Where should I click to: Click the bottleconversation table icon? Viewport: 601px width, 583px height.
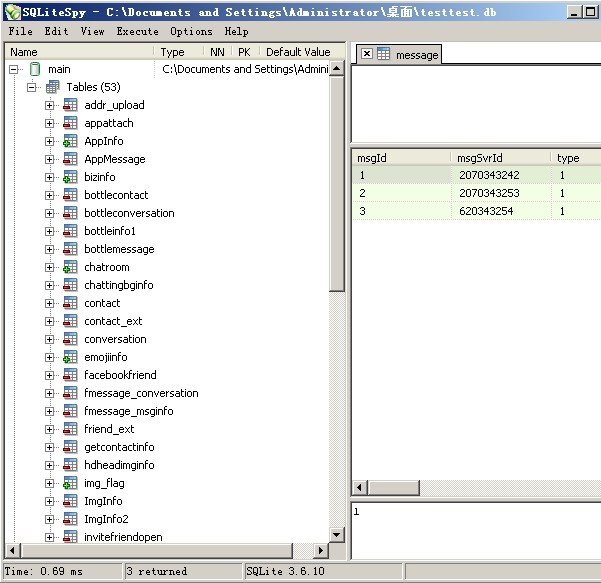(x=70, y=213)
